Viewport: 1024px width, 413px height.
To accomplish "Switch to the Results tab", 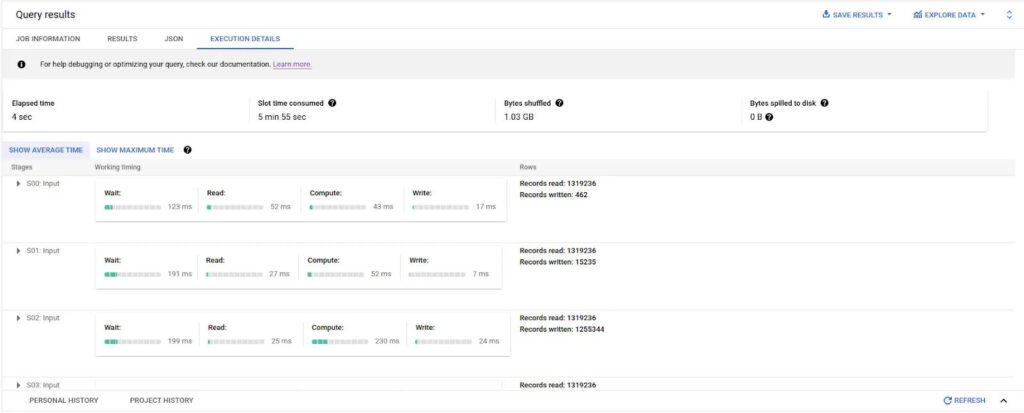I will [122, 39].
